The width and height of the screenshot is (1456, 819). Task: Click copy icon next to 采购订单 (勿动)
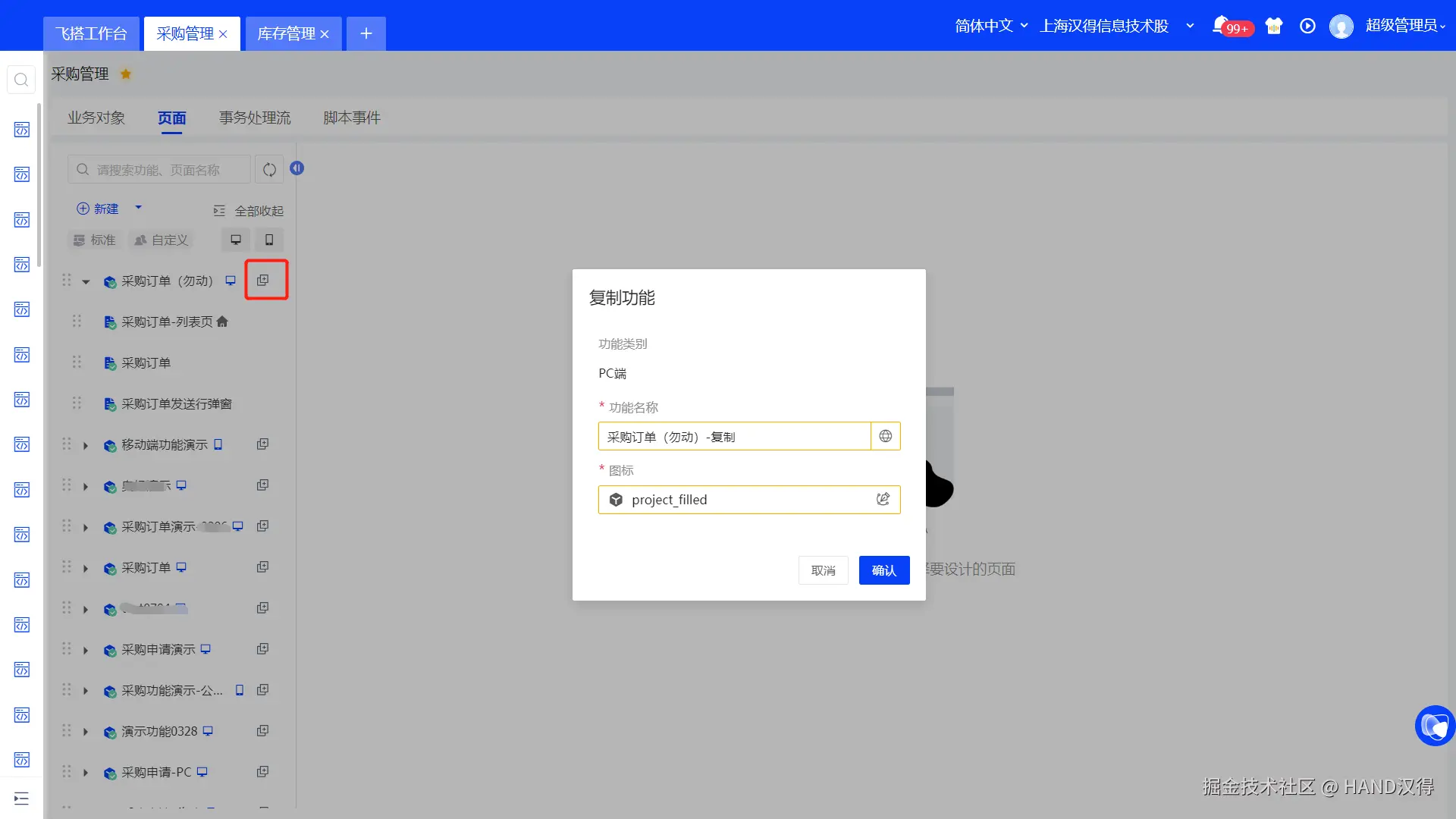pyautogui.click(x=262, y=281)
